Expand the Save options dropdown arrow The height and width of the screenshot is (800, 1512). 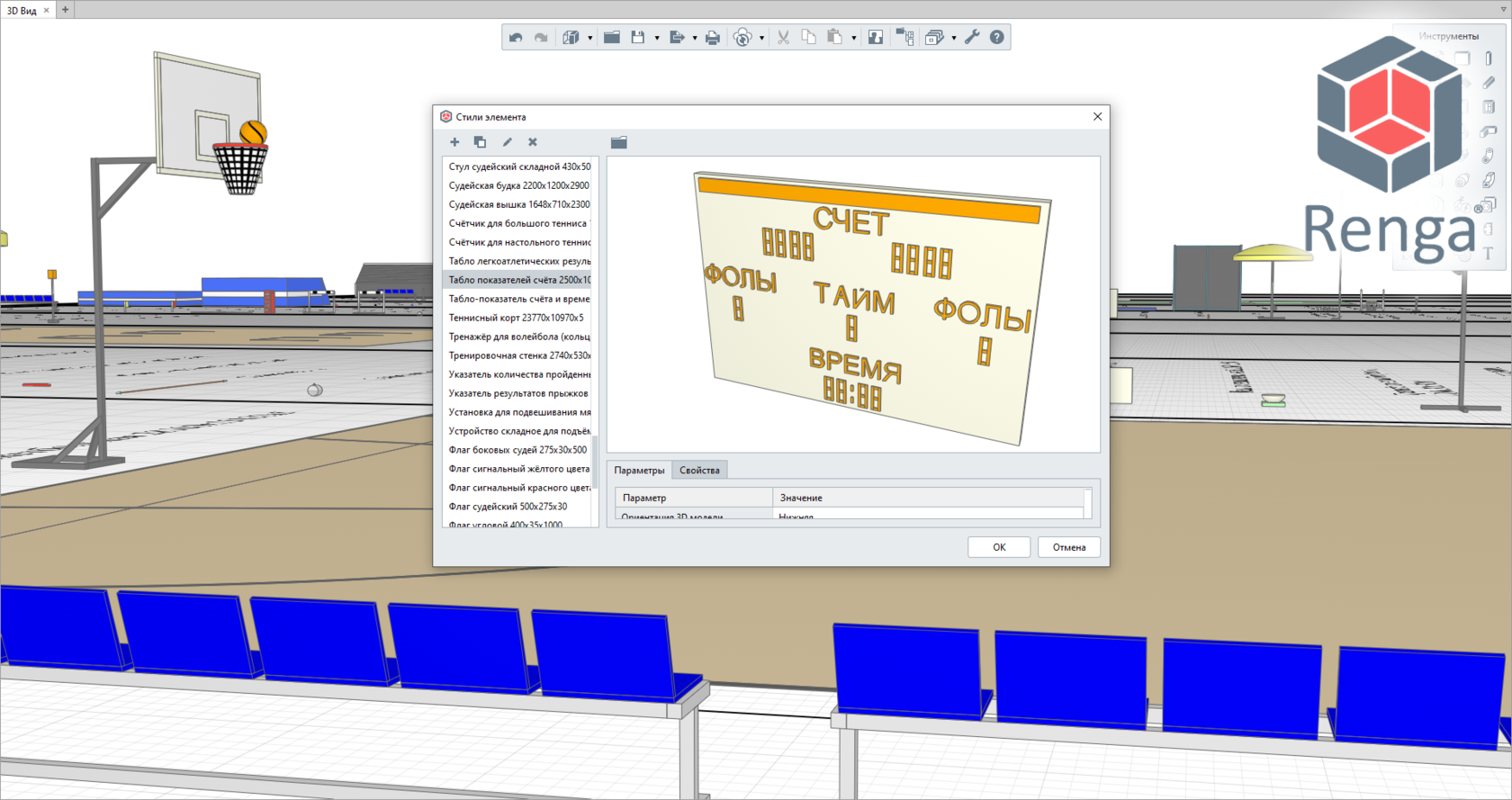[x=657, y=38]
